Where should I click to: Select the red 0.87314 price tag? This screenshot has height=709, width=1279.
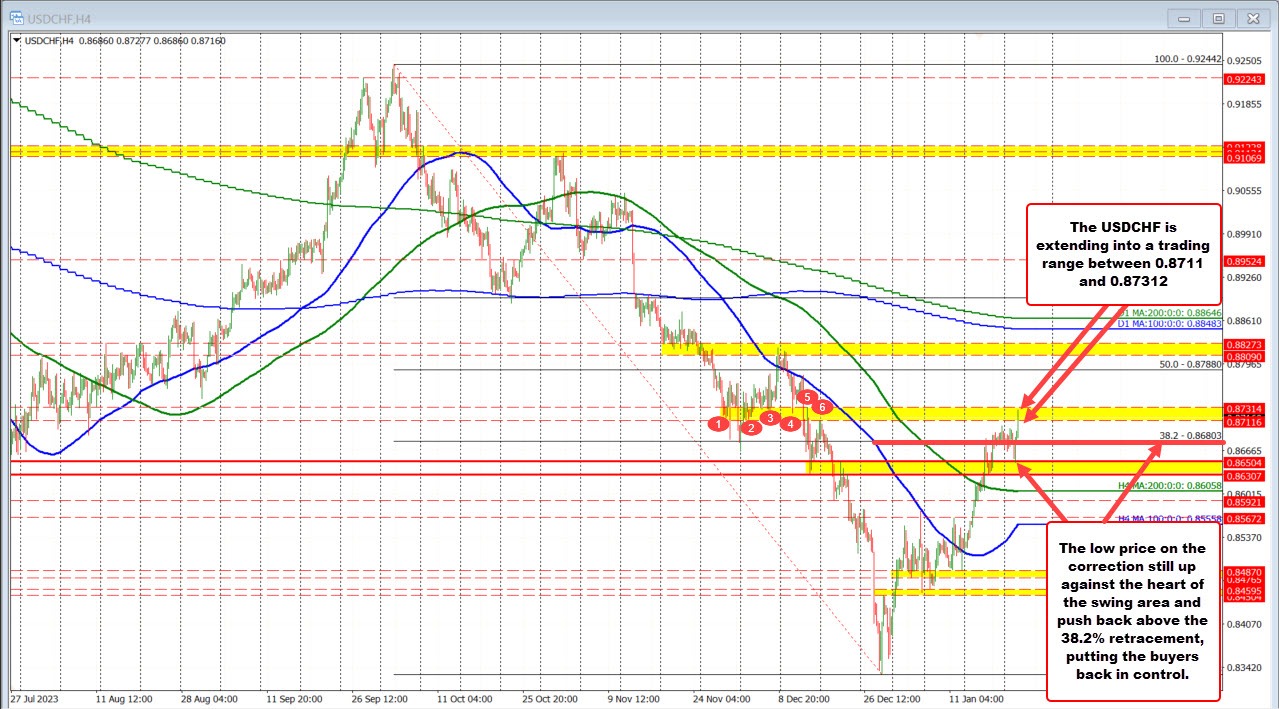click(1244, 409)
